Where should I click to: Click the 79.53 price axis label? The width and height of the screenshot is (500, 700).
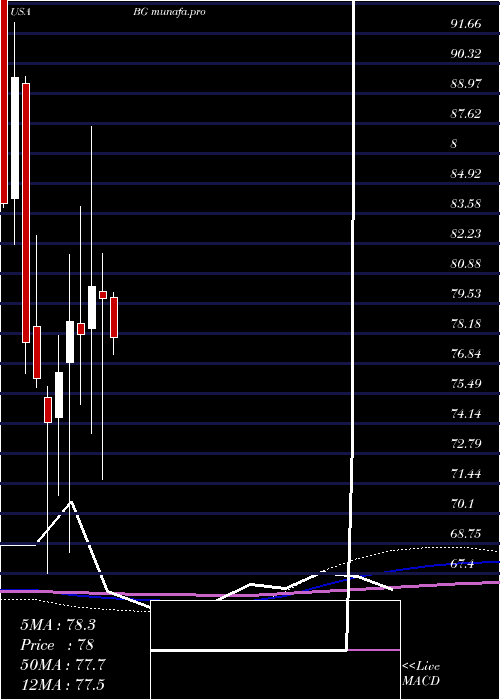[x=466, y=293]
